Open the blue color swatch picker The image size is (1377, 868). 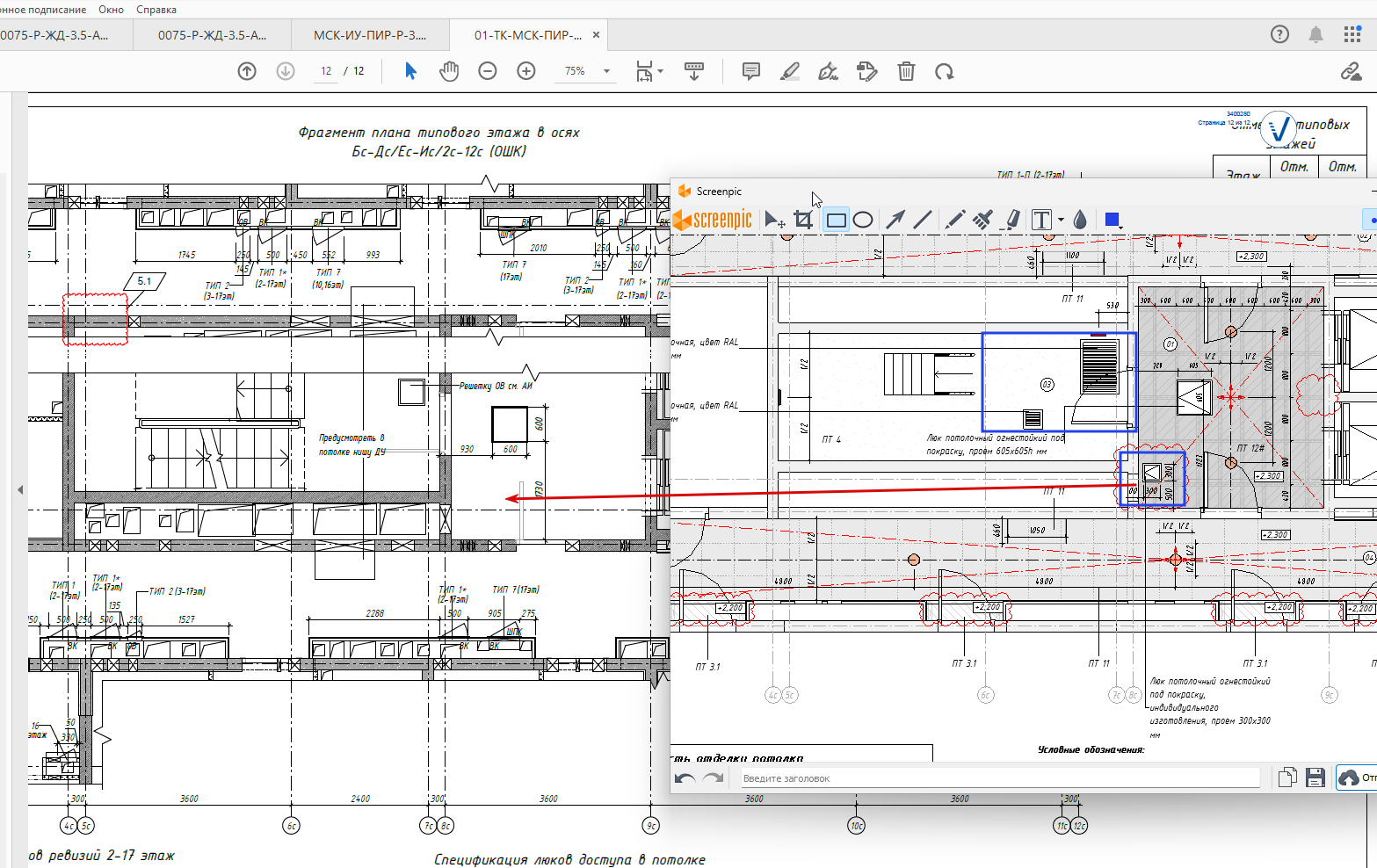pos(1112,220)
